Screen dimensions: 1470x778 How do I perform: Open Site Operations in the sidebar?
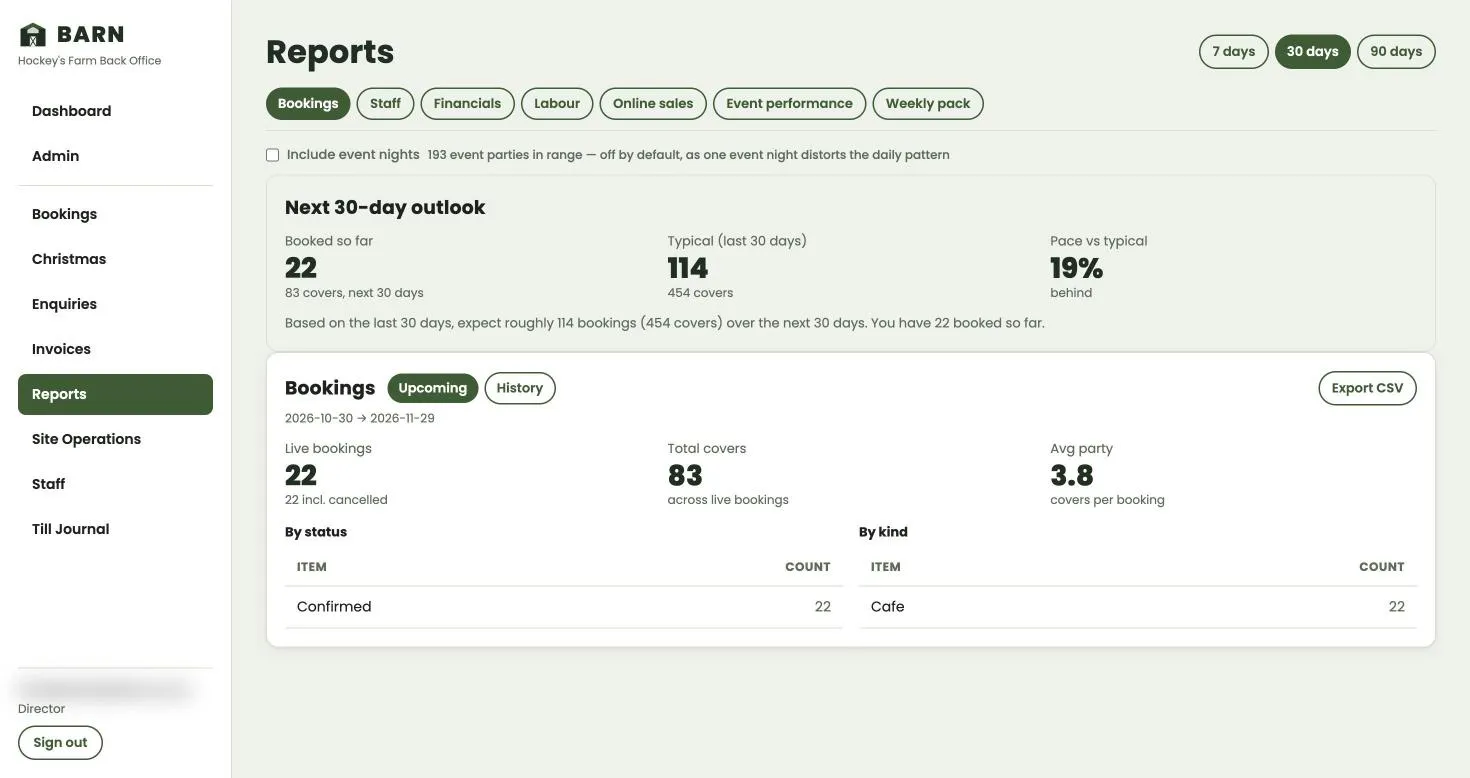coord(115,439)
